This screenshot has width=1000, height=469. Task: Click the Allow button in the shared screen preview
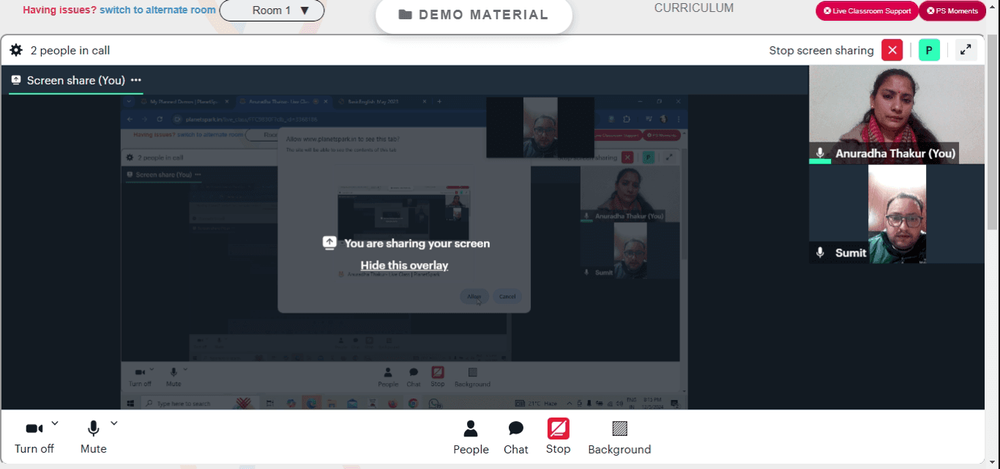pyautogui.click(x=474, y=297)
